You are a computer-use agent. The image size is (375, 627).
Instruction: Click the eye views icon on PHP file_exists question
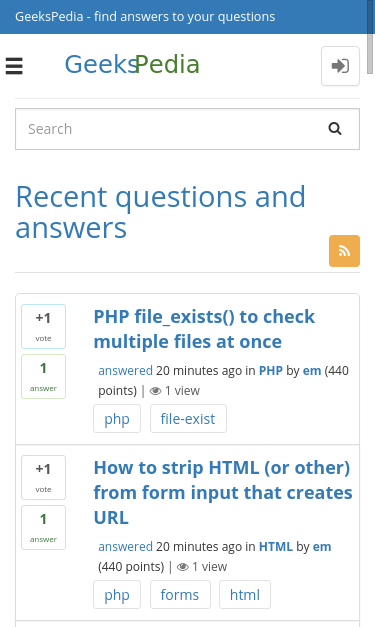pos(156,391)
